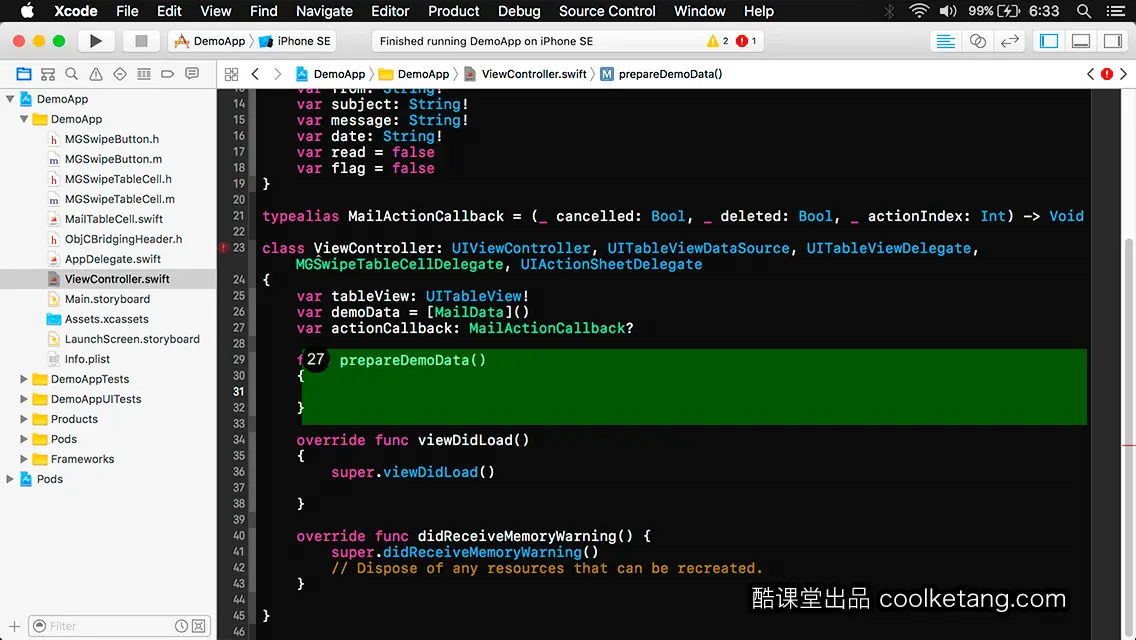Viewport: 1136px width, 640px height.
Task: Jump to next issue in jump bar
Action: pos(1124,74)
